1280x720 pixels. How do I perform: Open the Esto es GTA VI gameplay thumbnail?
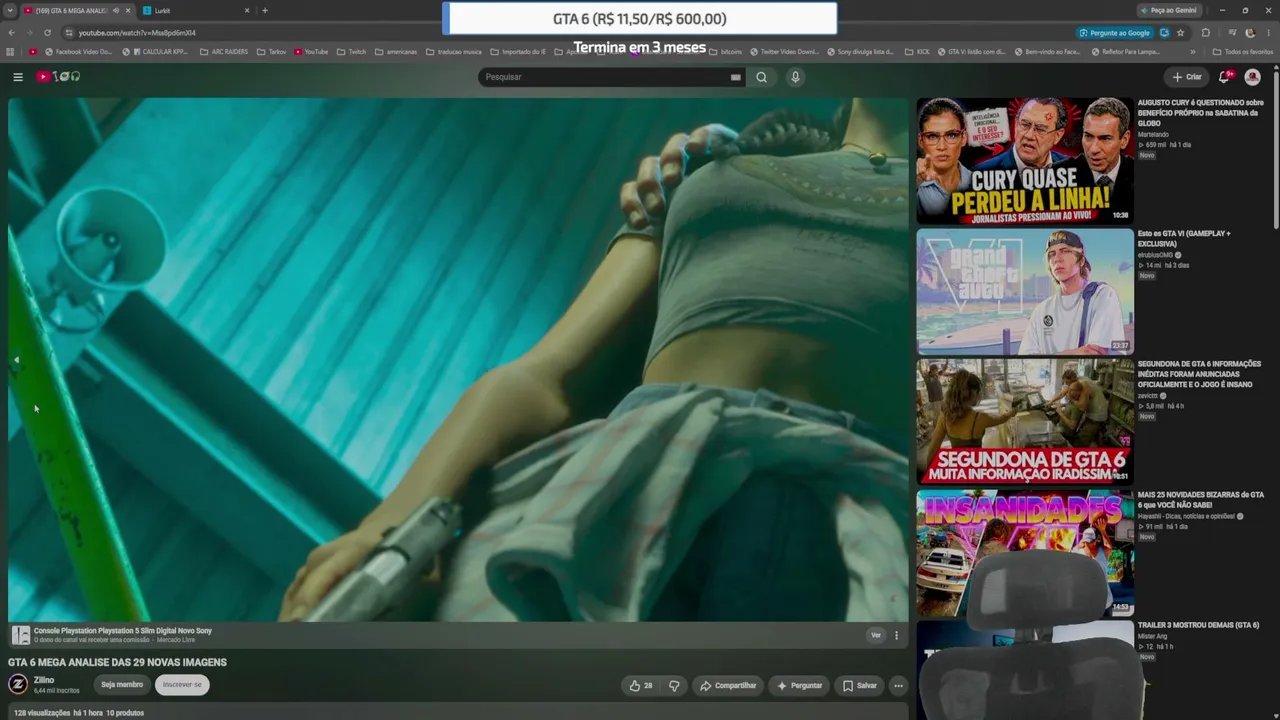(1025, 291)
